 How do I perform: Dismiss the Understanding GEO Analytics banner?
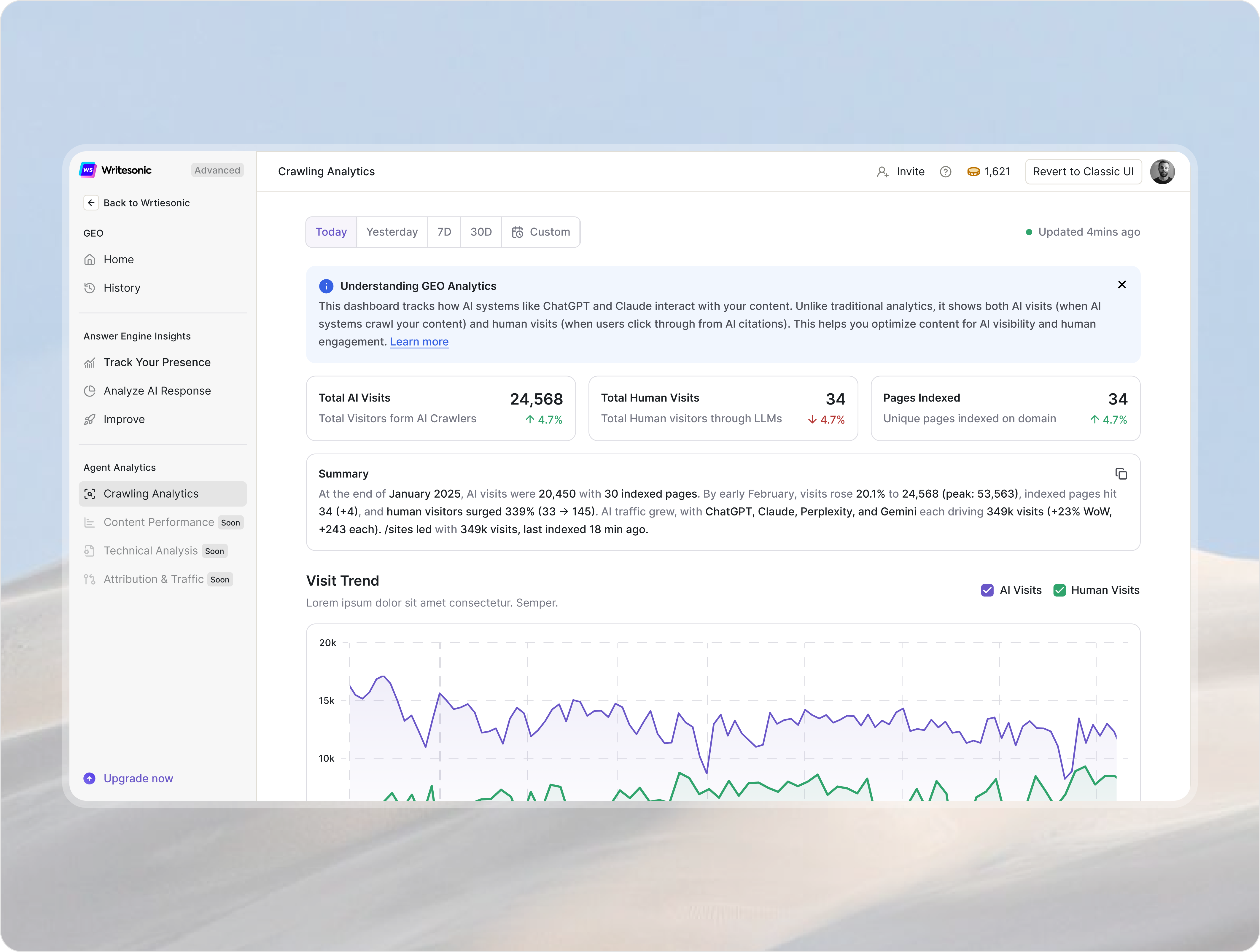tap(1121, 285)
